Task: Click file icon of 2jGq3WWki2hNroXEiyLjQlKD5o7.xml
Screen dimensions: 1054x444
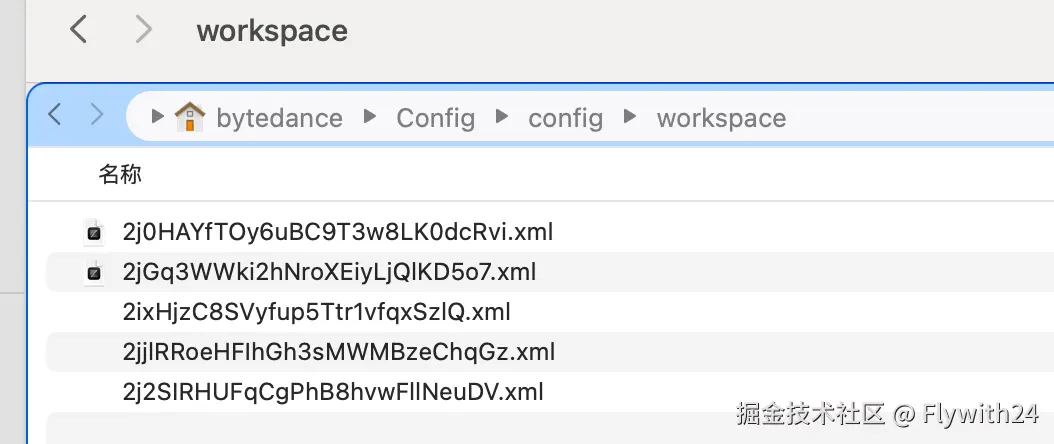Action: [93, 272]
